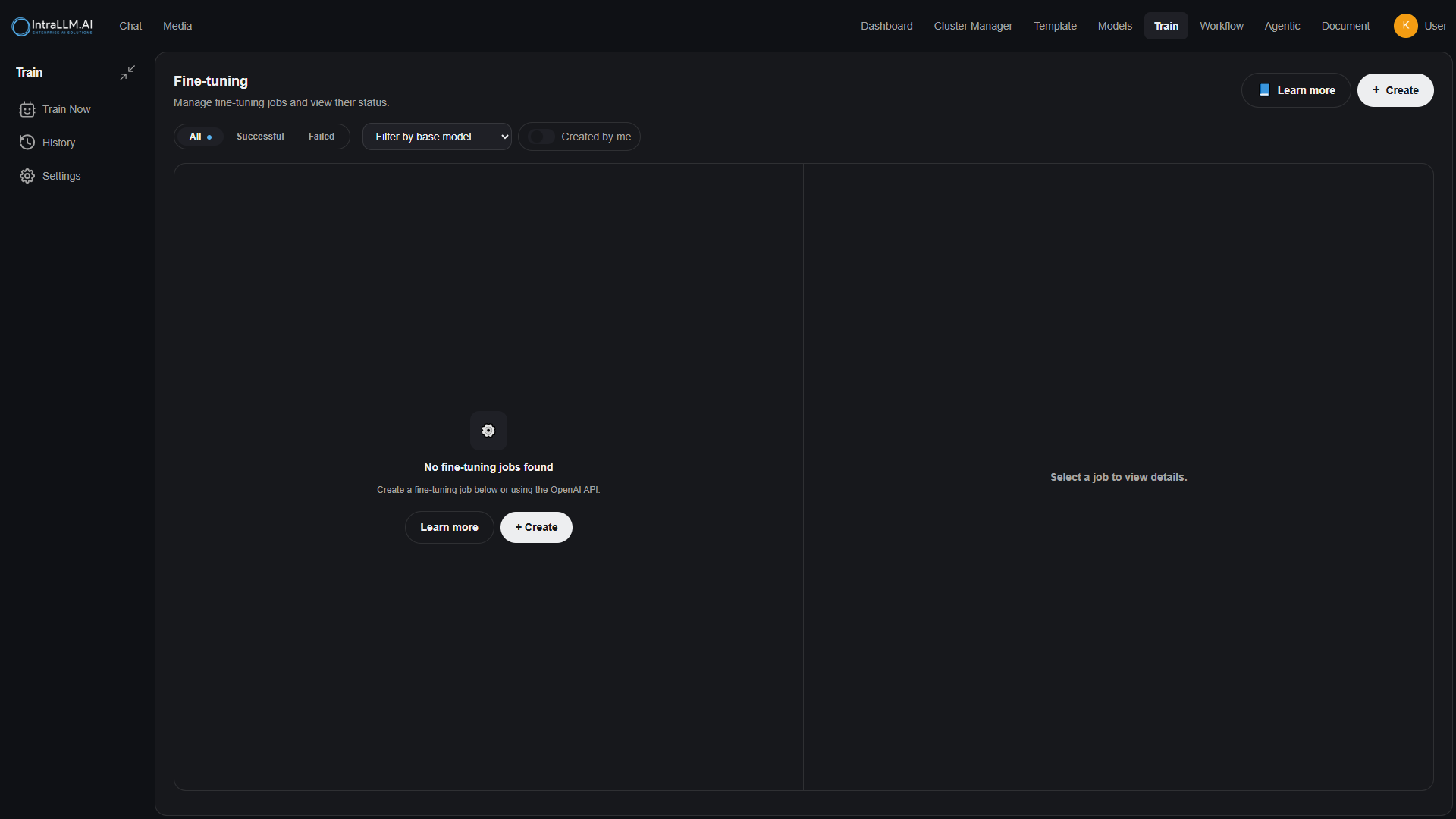Click the User label in top bar
Viewport: 1456px width, 819px height.
coord(1436,26)
